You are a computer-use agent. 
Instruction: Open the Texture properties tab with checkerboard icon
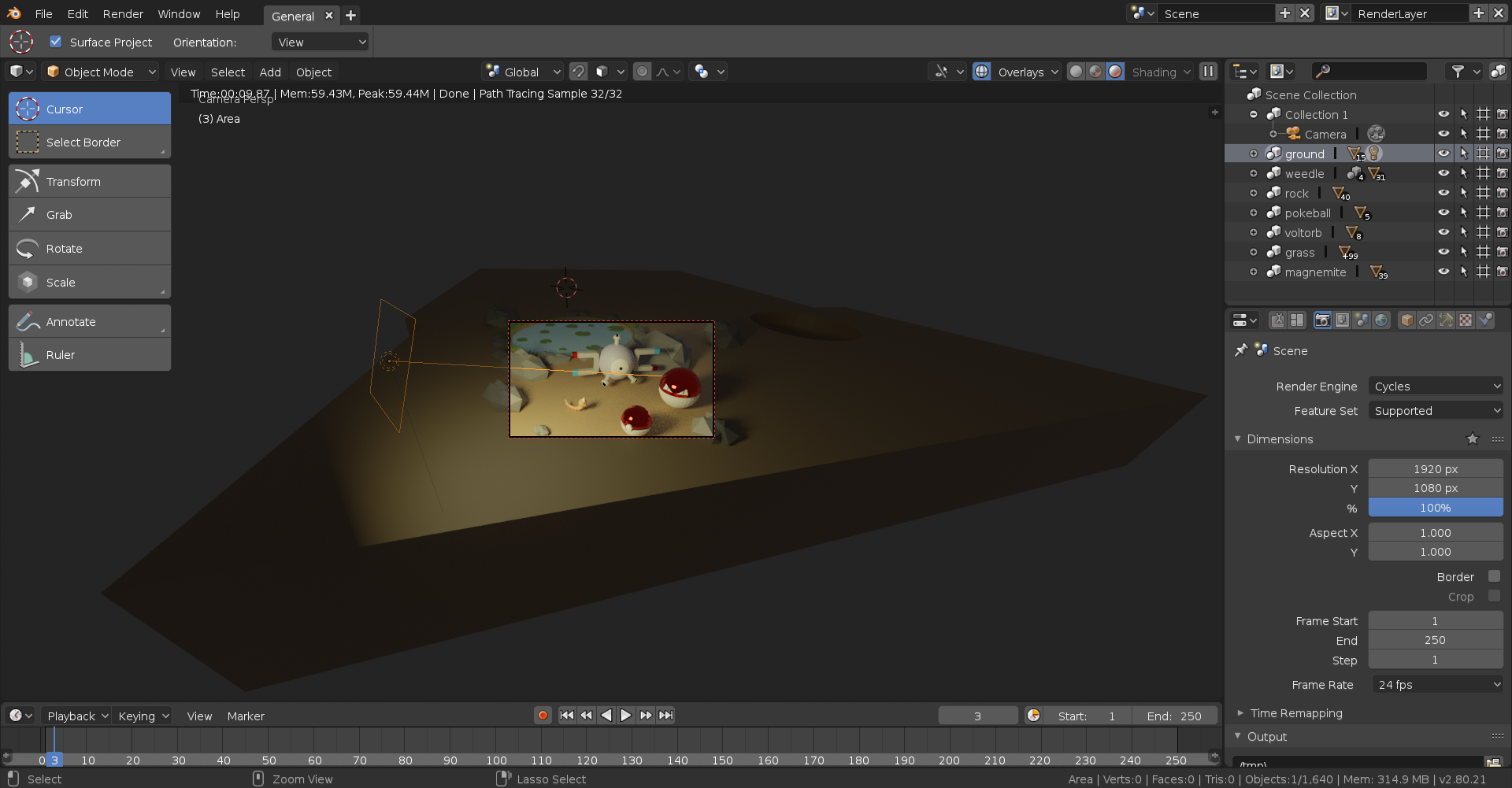point(1466,320)
